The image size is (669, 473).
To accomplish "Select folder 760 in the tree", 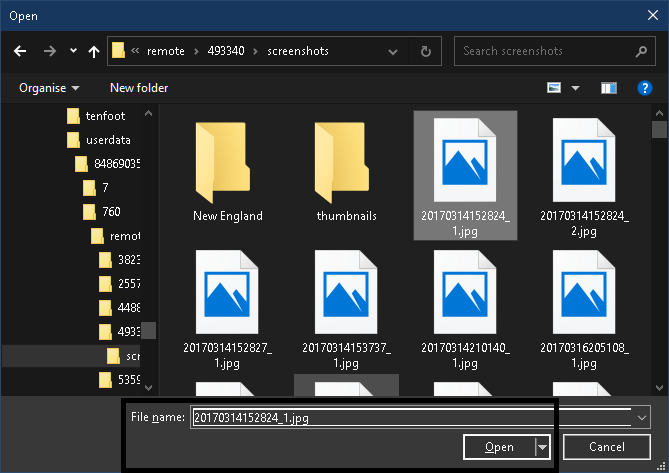I will pyautogui.click(x=102, y=212).
